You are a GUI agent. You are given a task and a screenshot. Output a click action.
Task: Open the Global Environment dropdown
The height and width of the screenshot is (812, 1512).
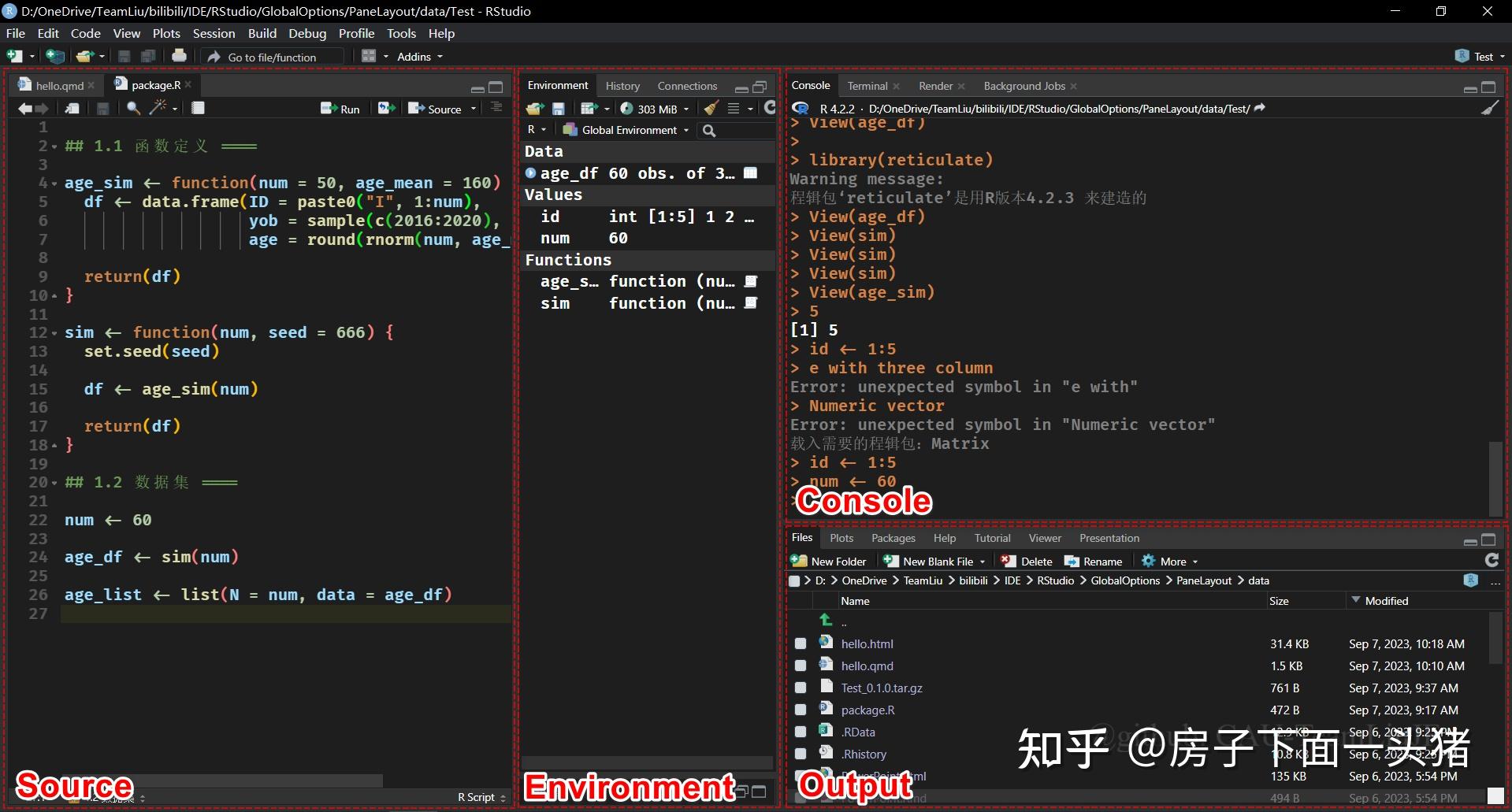[625, 130]
